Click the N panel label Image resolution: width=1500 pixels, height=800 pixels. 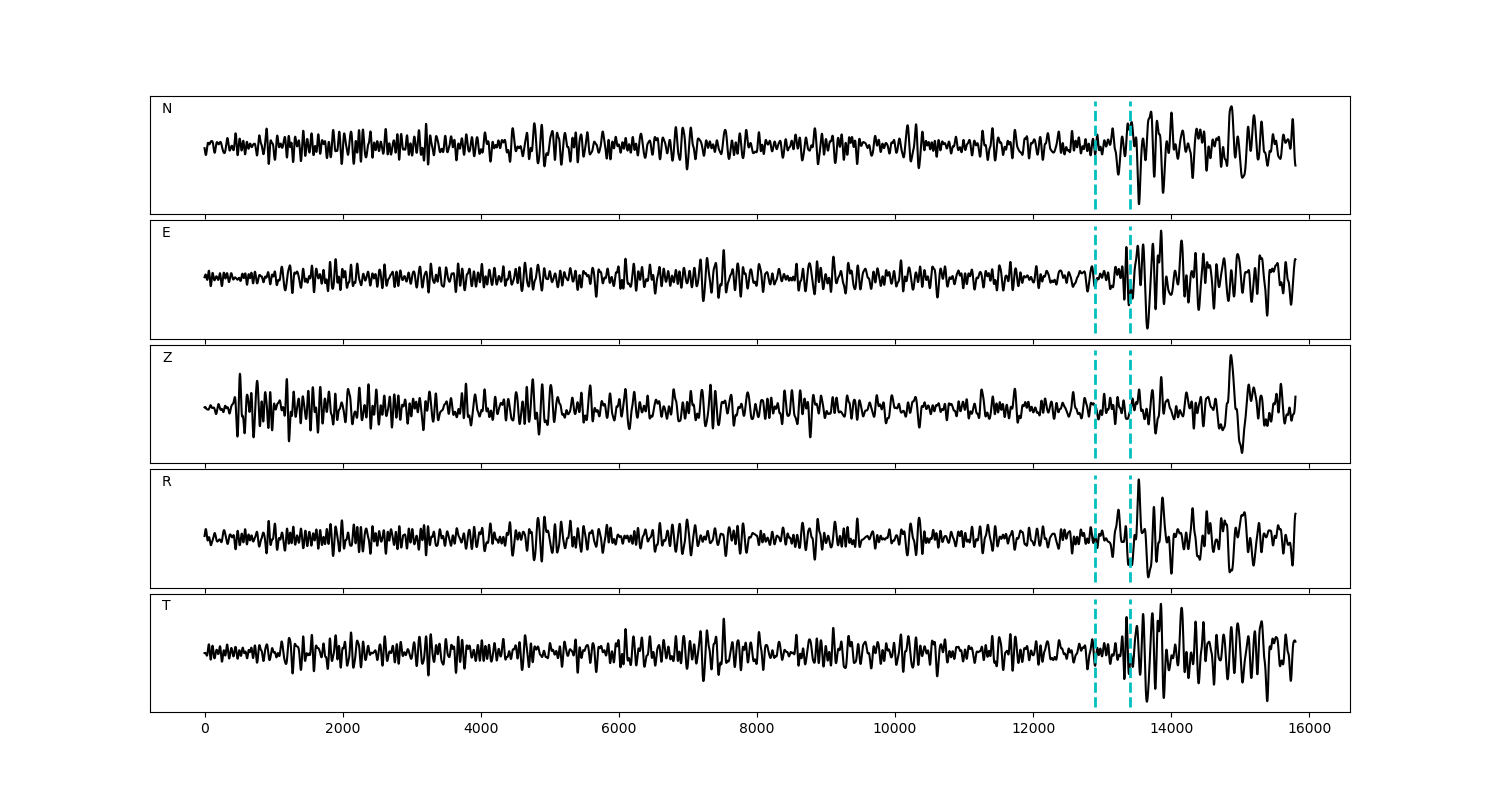coord(167,109)
